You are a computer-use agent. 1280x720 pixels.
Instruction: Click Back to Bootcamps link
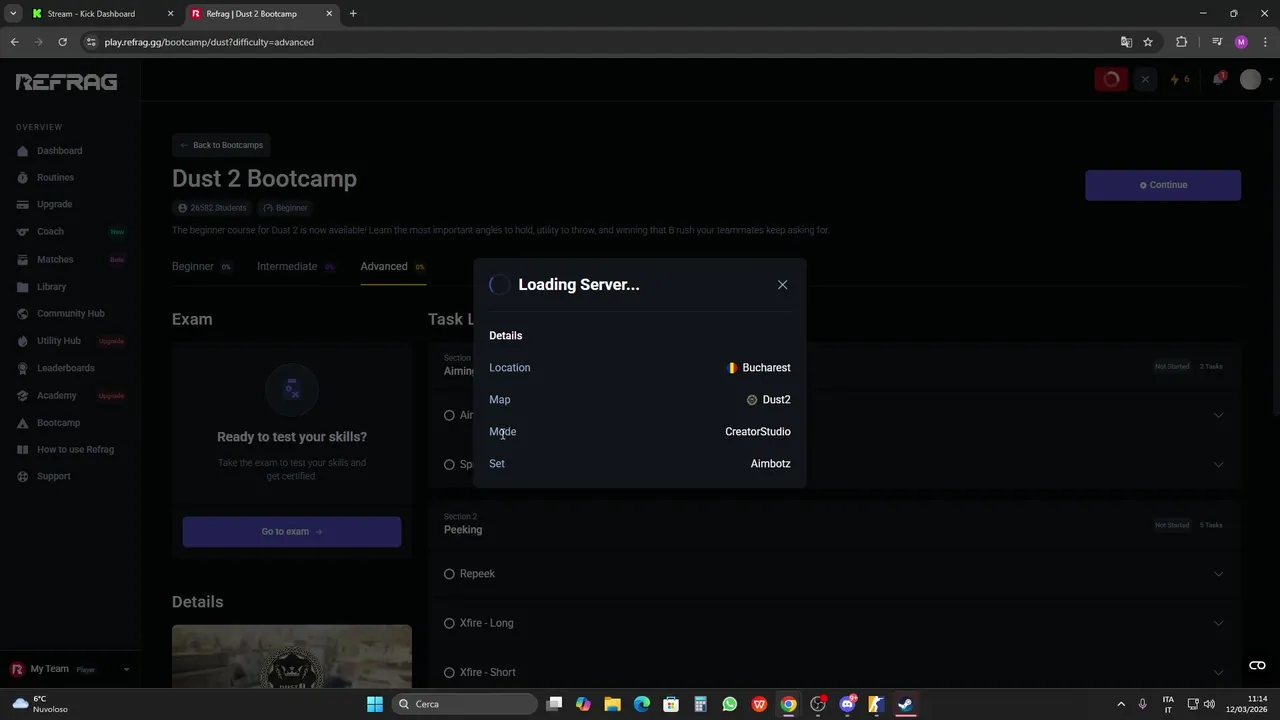pos(221,145)
